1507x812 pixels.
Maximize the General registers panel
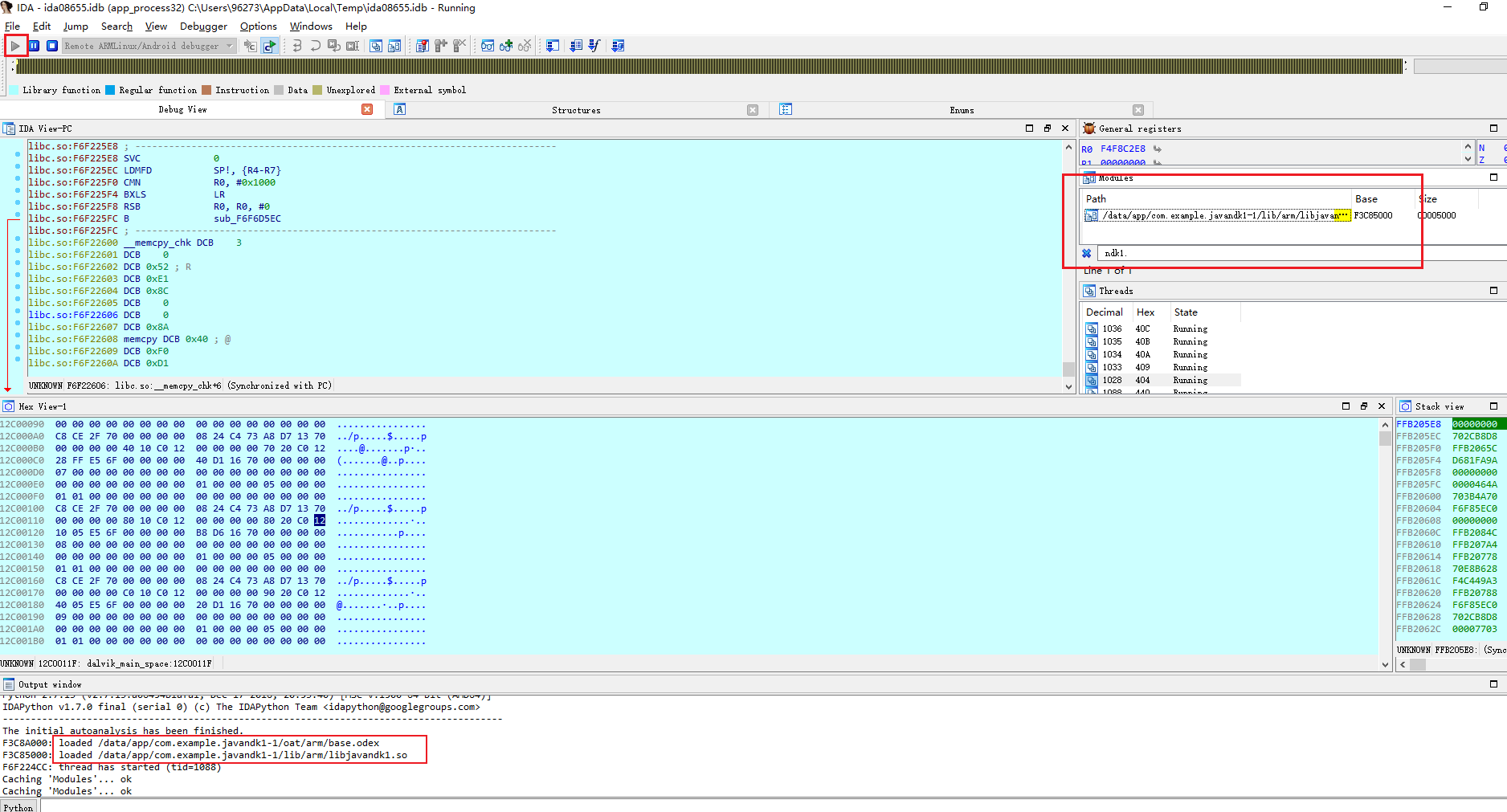[x=1493, y=129]
